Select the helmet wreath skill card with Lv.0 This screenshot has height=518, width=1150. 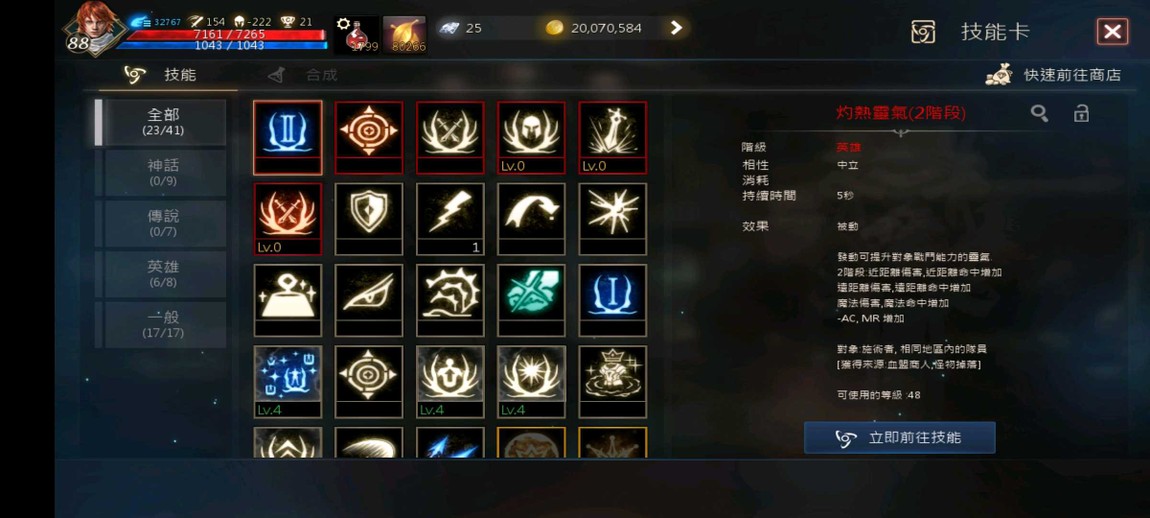pos(532,137)
